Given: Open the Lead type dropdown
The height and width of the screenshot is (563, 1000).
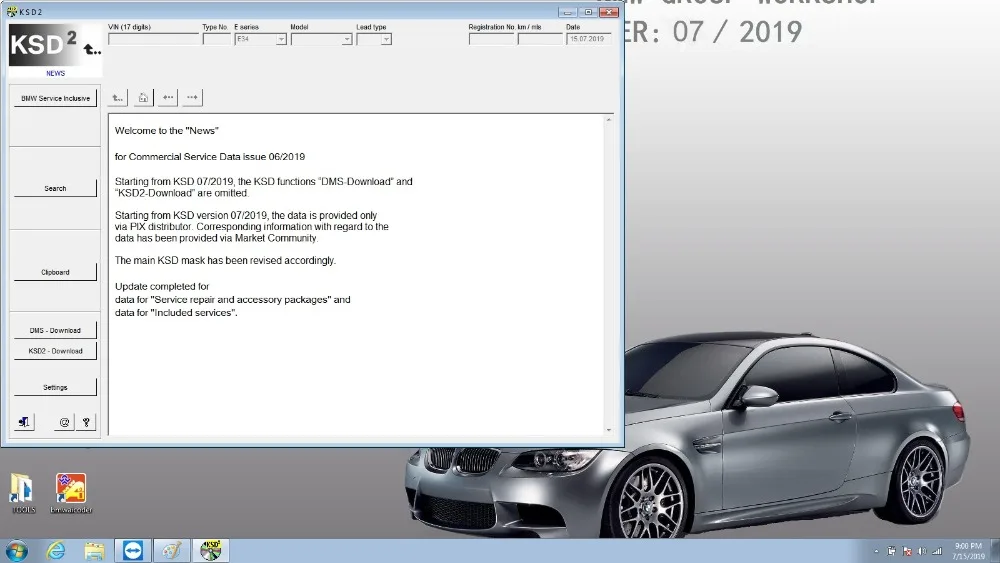Looking at the screenshot, I should click(x=386, y=40).
